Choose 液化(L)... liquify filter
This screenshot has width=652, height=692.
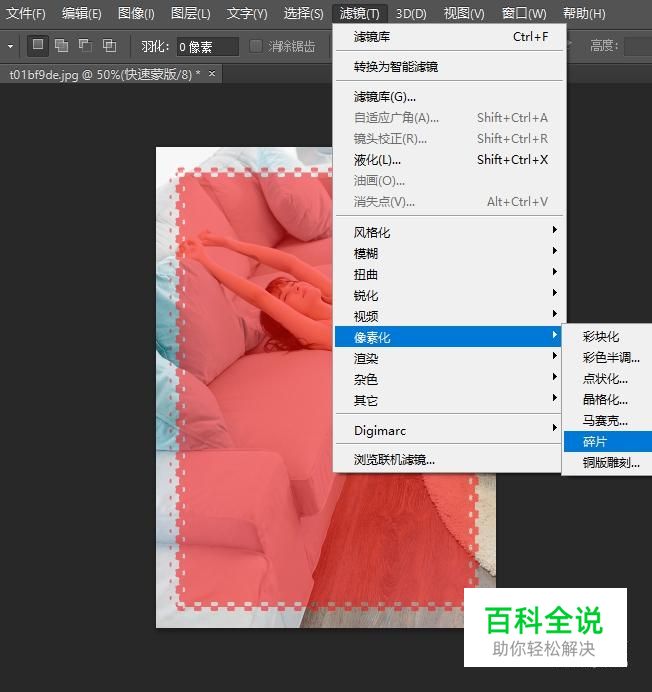pyautogui.click(x=450, y=160)
